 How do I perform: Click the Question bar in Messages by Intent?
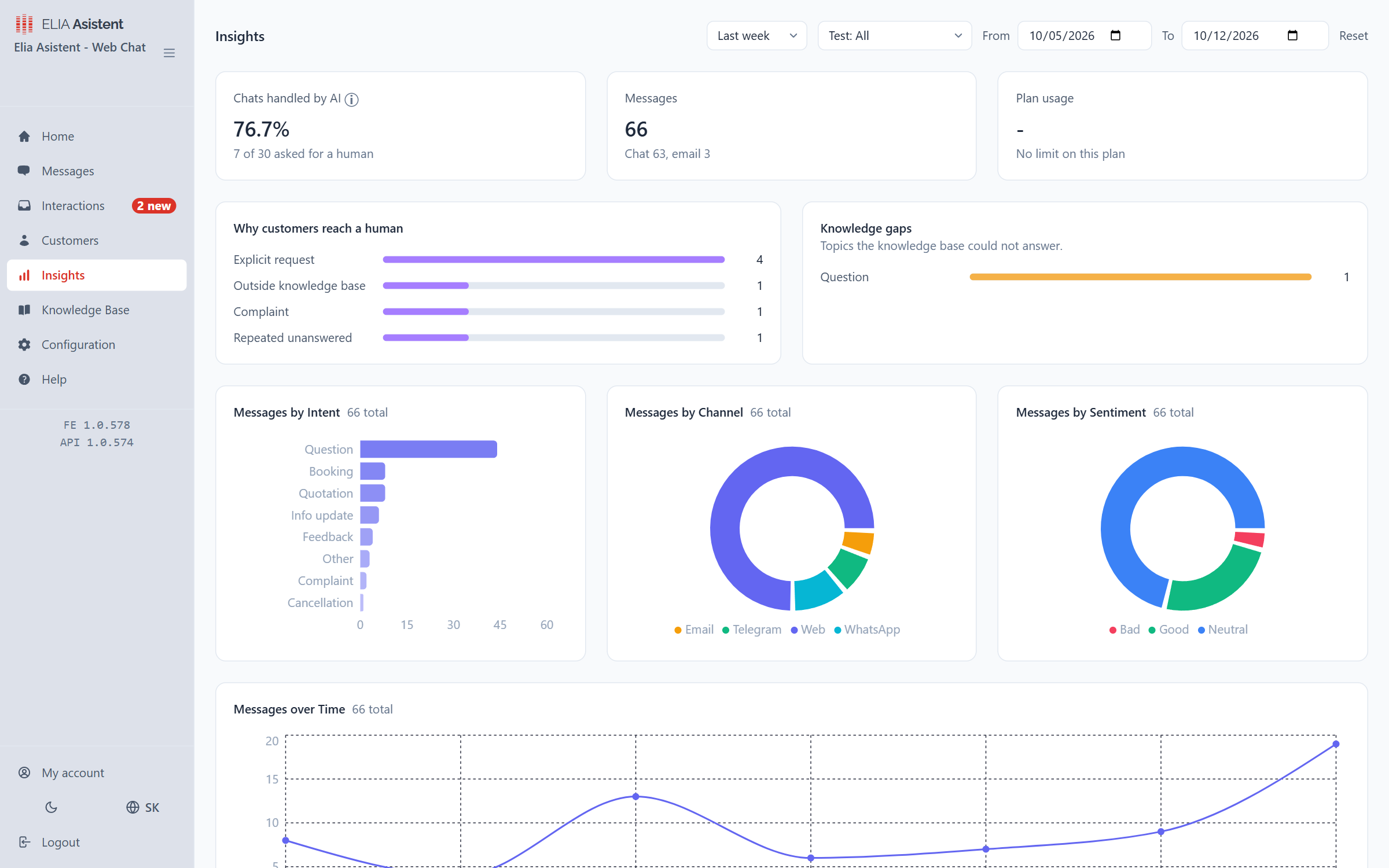click(428, 449)
